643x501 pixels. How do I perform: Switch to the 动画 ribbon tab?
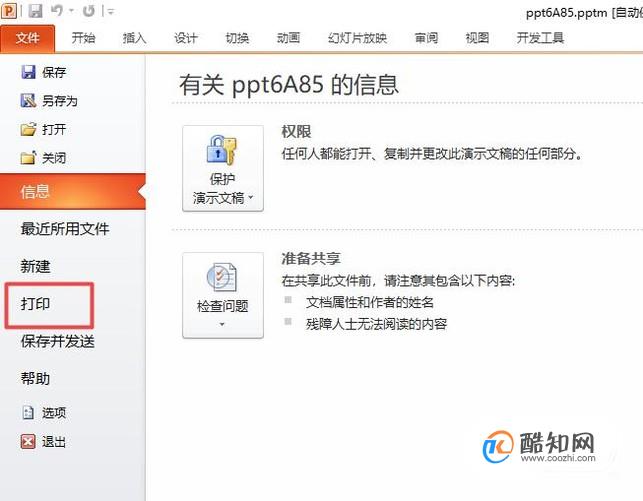click(x=288, y=38)
